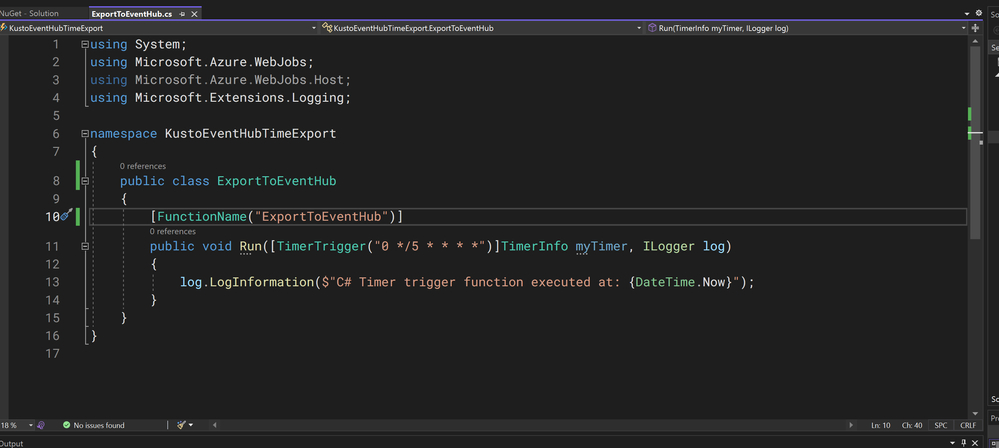Click the SPC indentation indicator

point(940,425)
